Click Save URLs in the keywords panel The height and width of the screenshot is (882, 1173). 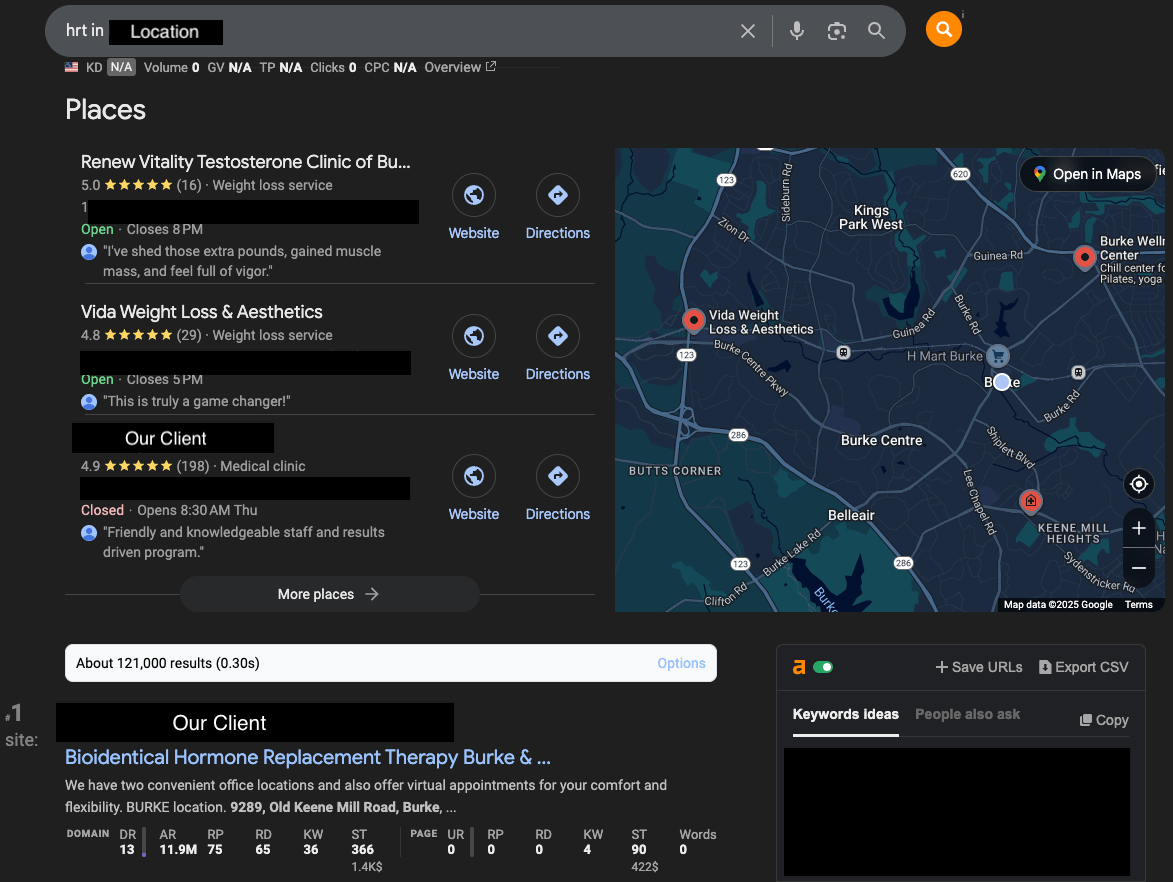978,666
